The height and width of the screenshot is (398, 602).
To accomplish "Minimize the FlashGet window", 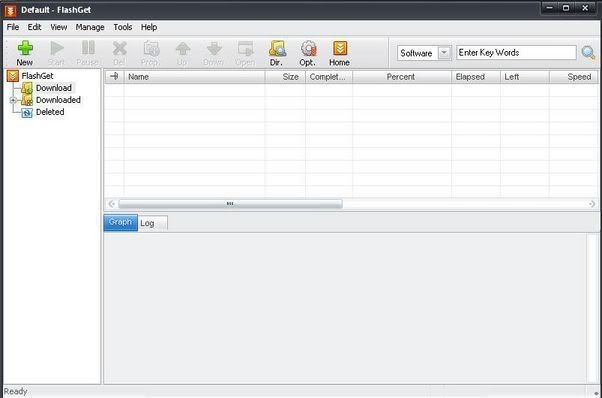I will (x=549, y=8).
